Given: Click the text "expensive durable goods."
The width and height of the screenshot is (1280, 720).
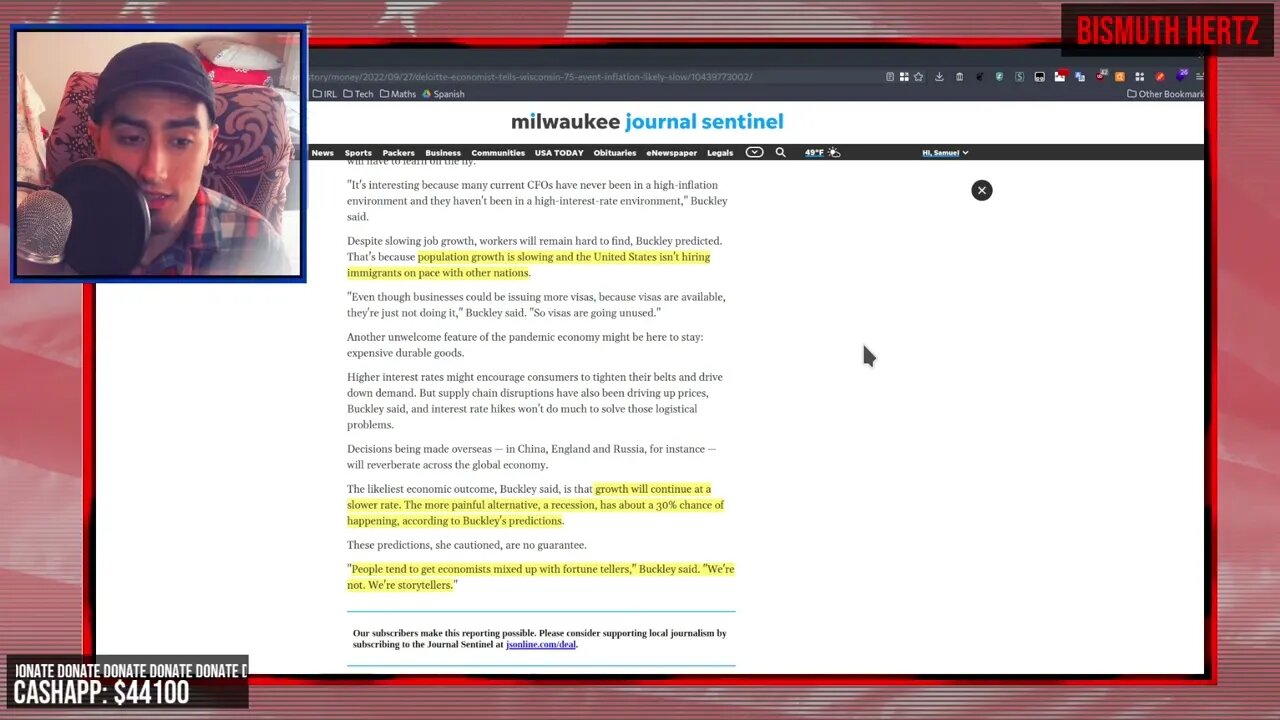Looking at the screenshot, I should coord(406,353).
